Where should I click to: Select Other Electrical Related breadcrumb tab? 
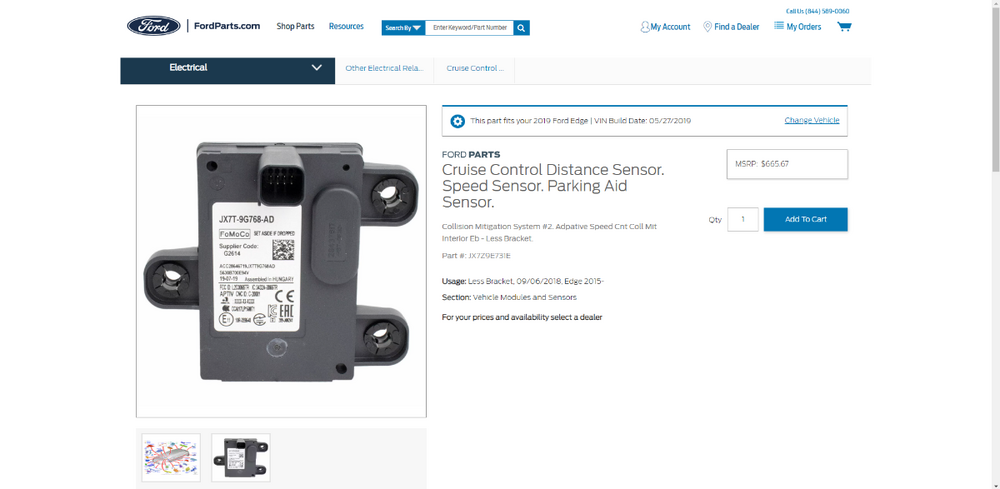[x=385, y=68]
